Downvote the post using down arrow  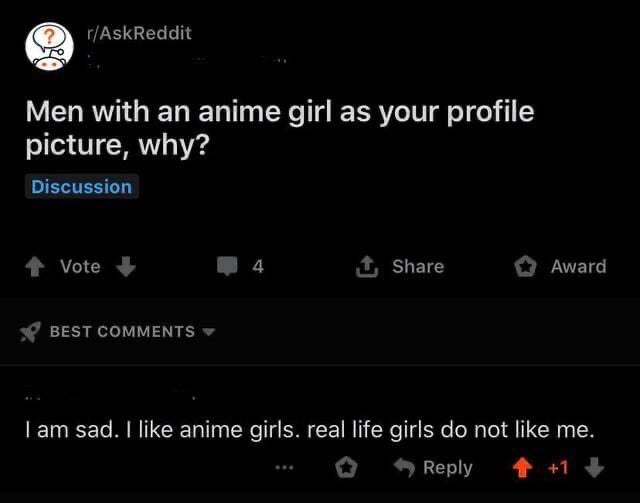[x=126, y=267]
